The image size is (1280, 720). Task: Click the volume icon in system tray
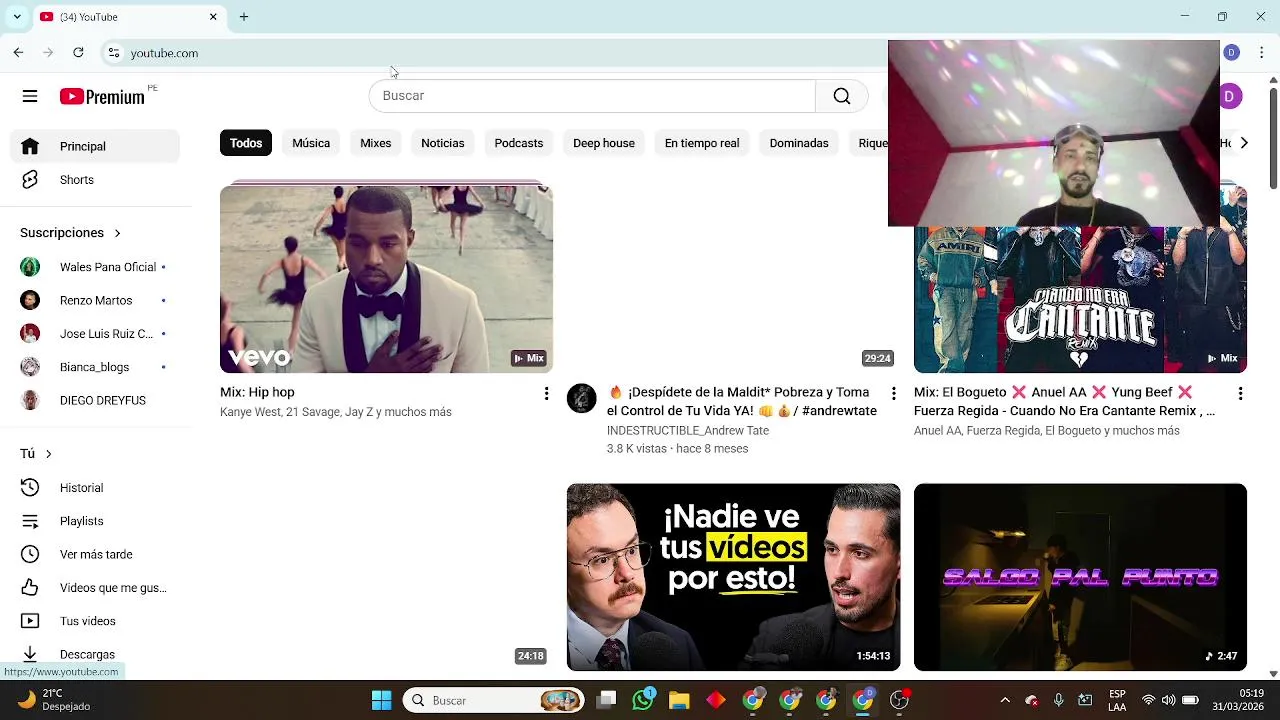1168,700
